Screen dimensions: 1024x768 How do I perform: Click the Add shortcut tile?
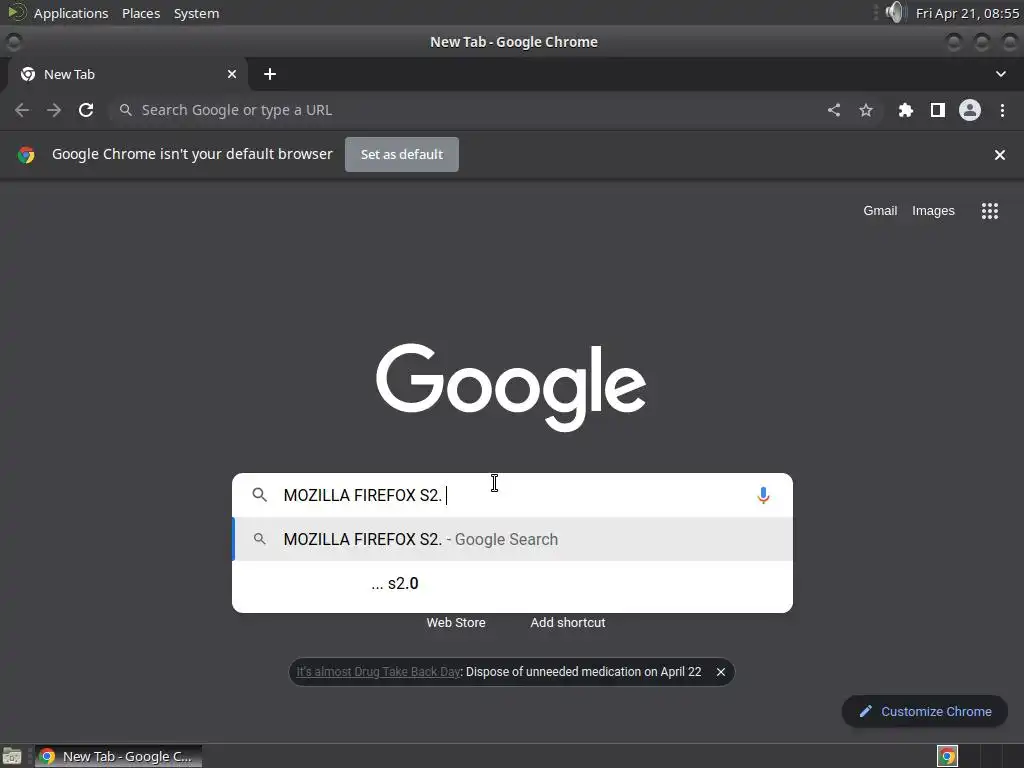(568, 623)
